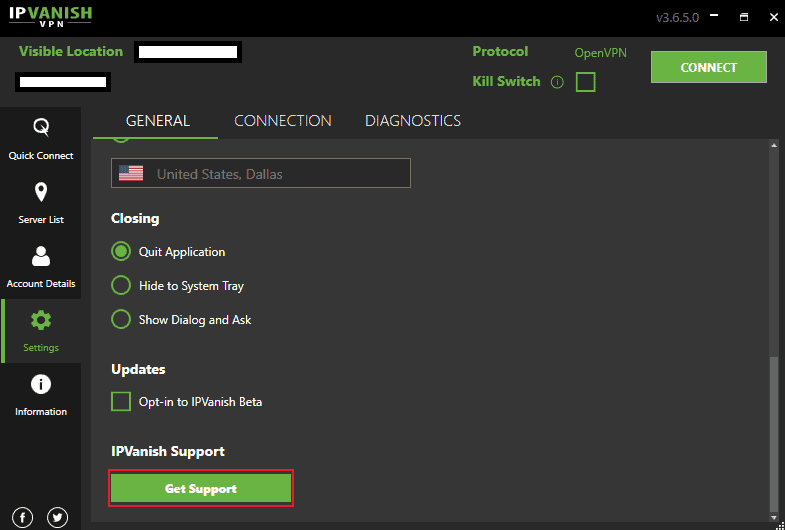
Task: Open the United States, Dallas location dropdown
Action: 261,173
